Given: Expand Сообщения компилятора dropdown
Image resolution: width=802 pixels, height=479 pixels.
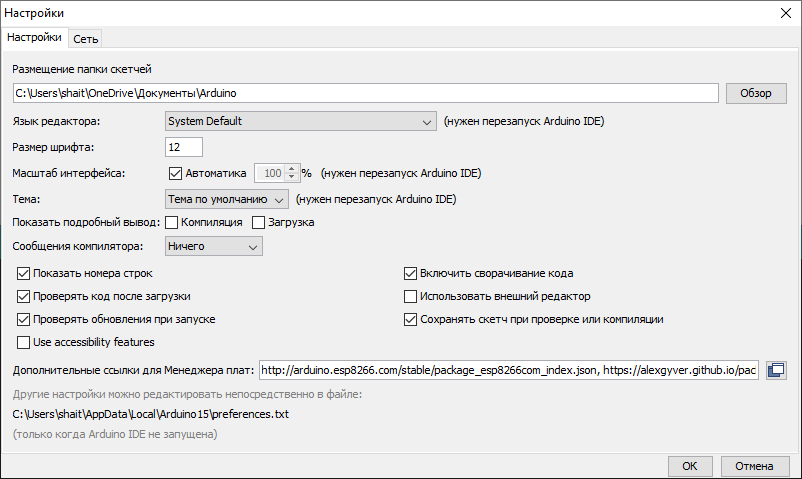Looking at the screenshot, I should [213, 245].
